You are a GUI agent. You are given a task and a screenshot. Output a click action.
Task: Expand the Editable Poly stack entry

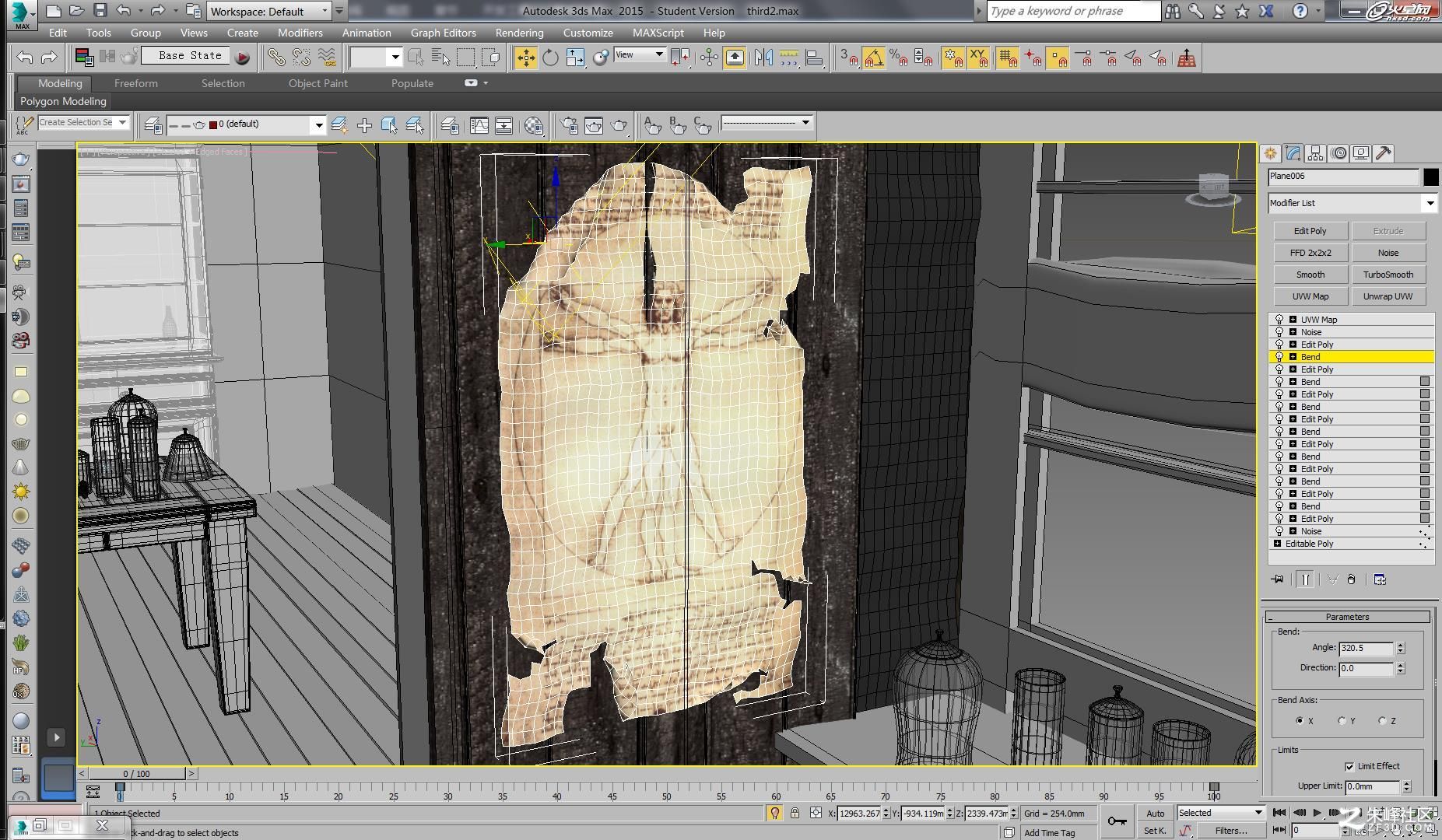pos(1278,544)
